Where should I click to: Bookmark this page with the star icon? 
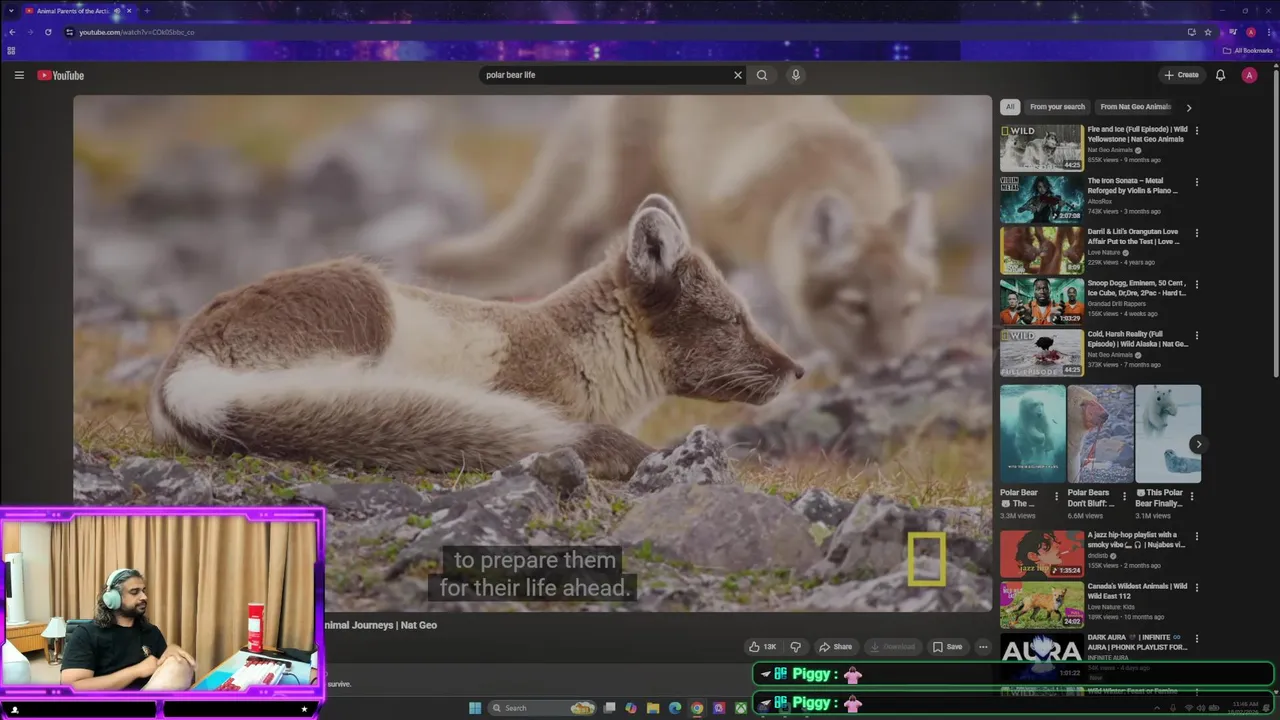[1208, 32]
